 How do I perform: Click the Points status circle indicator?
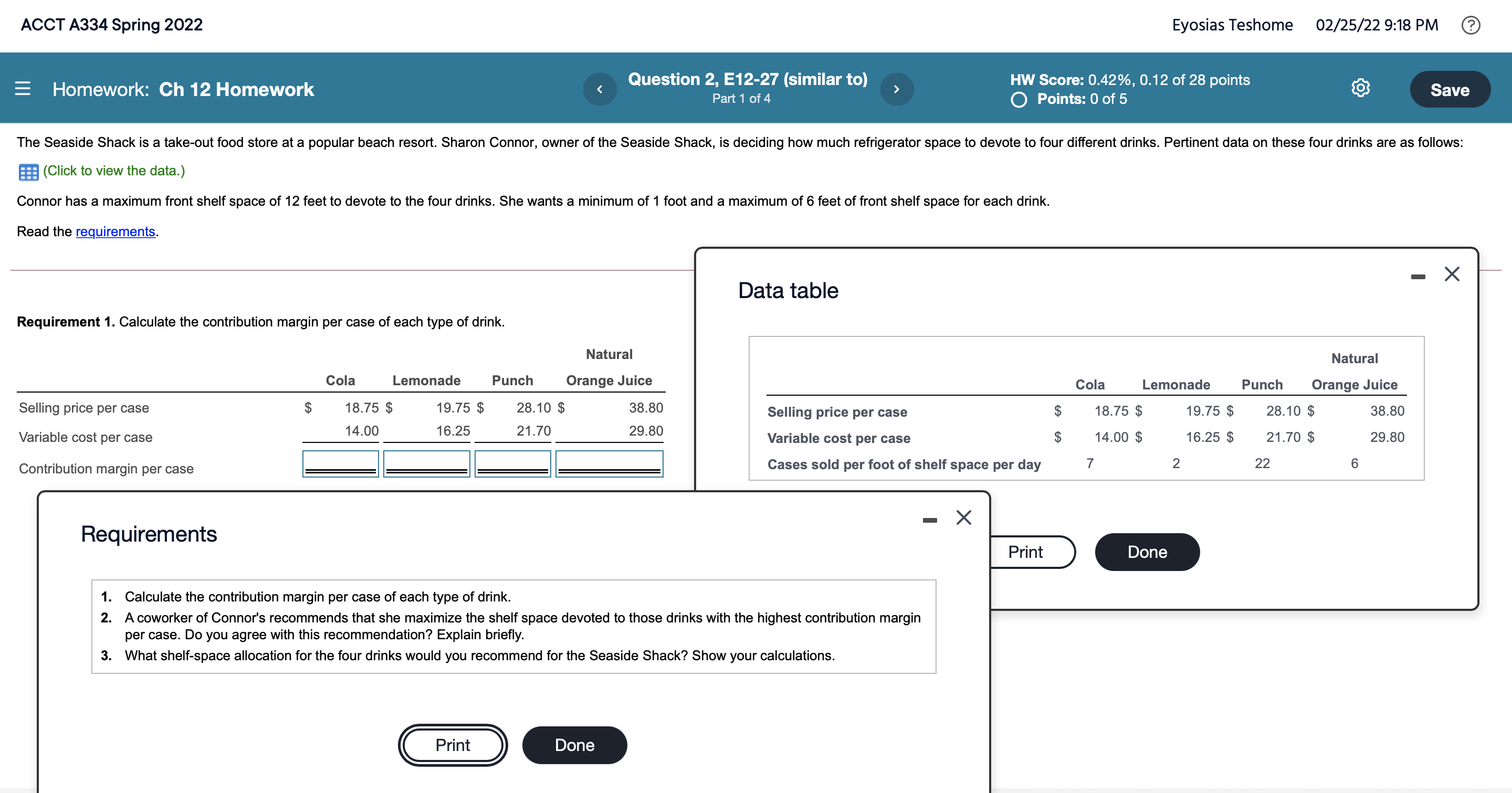pyautogui.click(x=1019, y=100)
